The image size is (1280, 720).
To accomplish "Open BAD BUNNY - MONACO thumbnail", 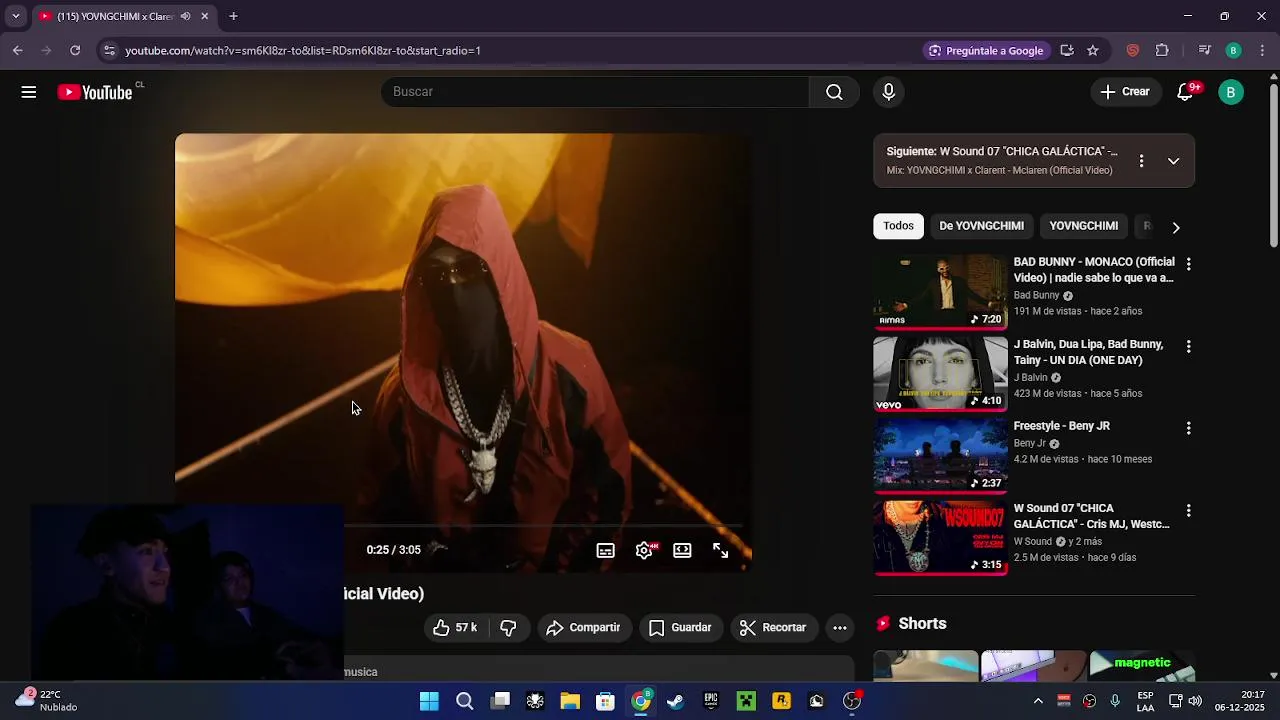I will click(x=940, y=291).
